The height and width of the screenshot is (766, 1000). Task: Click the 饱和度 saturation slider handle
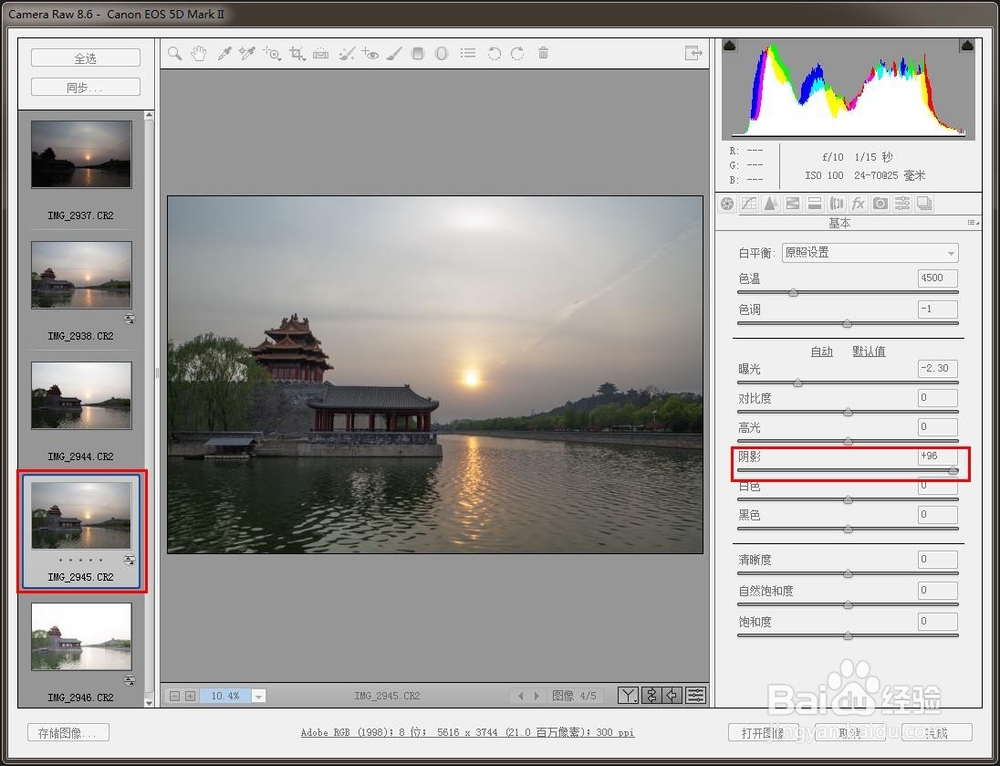coord(848,635)
